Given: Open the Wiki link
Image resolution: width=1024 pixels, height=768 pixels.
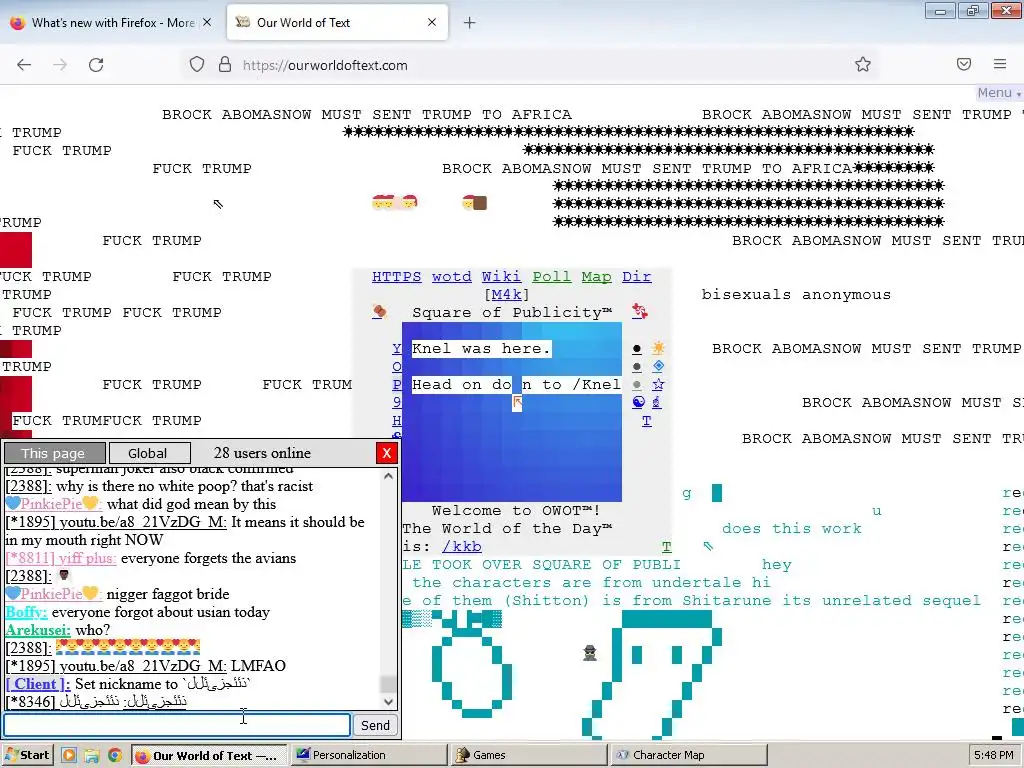Looking at the screenshot, I should pyautogui.click(x=501, y=276).
